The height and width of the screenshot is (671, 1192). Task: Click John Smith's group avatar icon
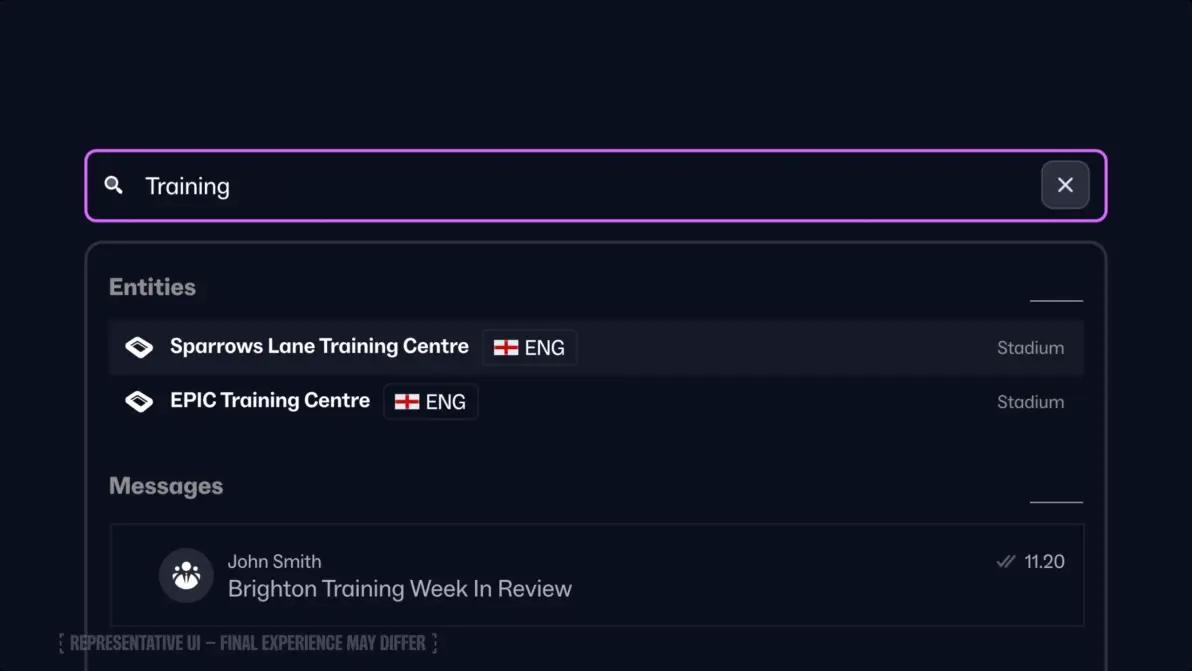click(186, 575)
